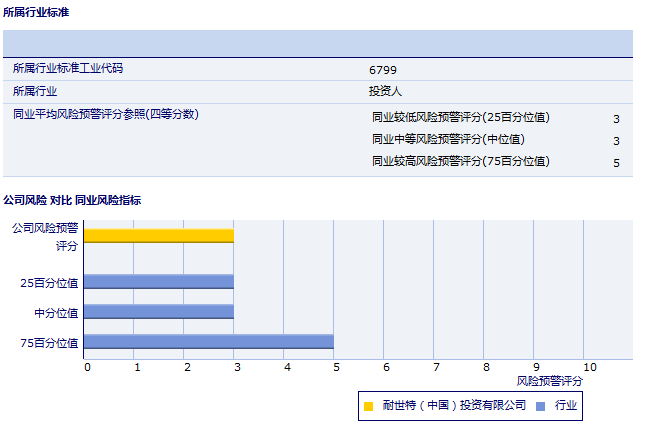Click the 同业中等风险预警评分(中位值) text

click(x=448, y=139)
